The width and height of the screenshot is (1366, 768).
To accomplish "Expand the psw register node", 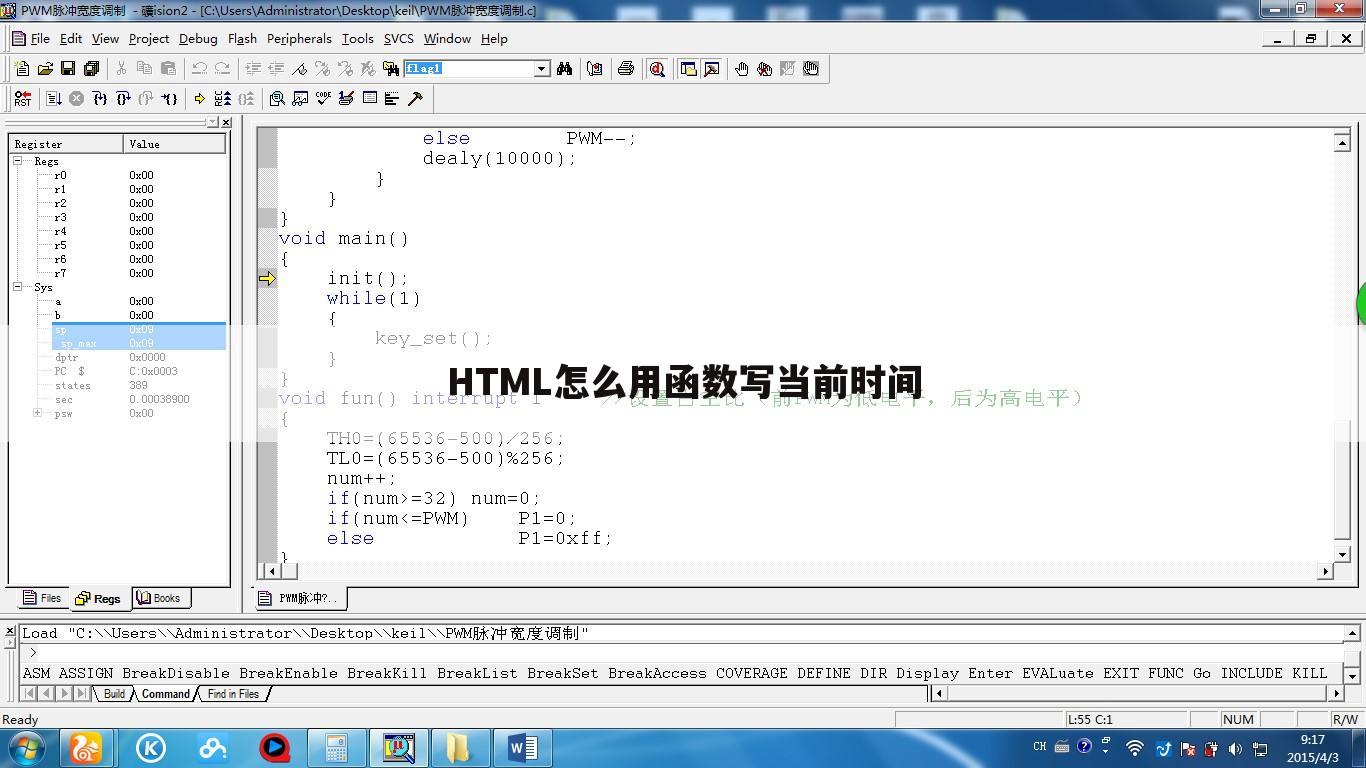I will [x=38, y=413].
